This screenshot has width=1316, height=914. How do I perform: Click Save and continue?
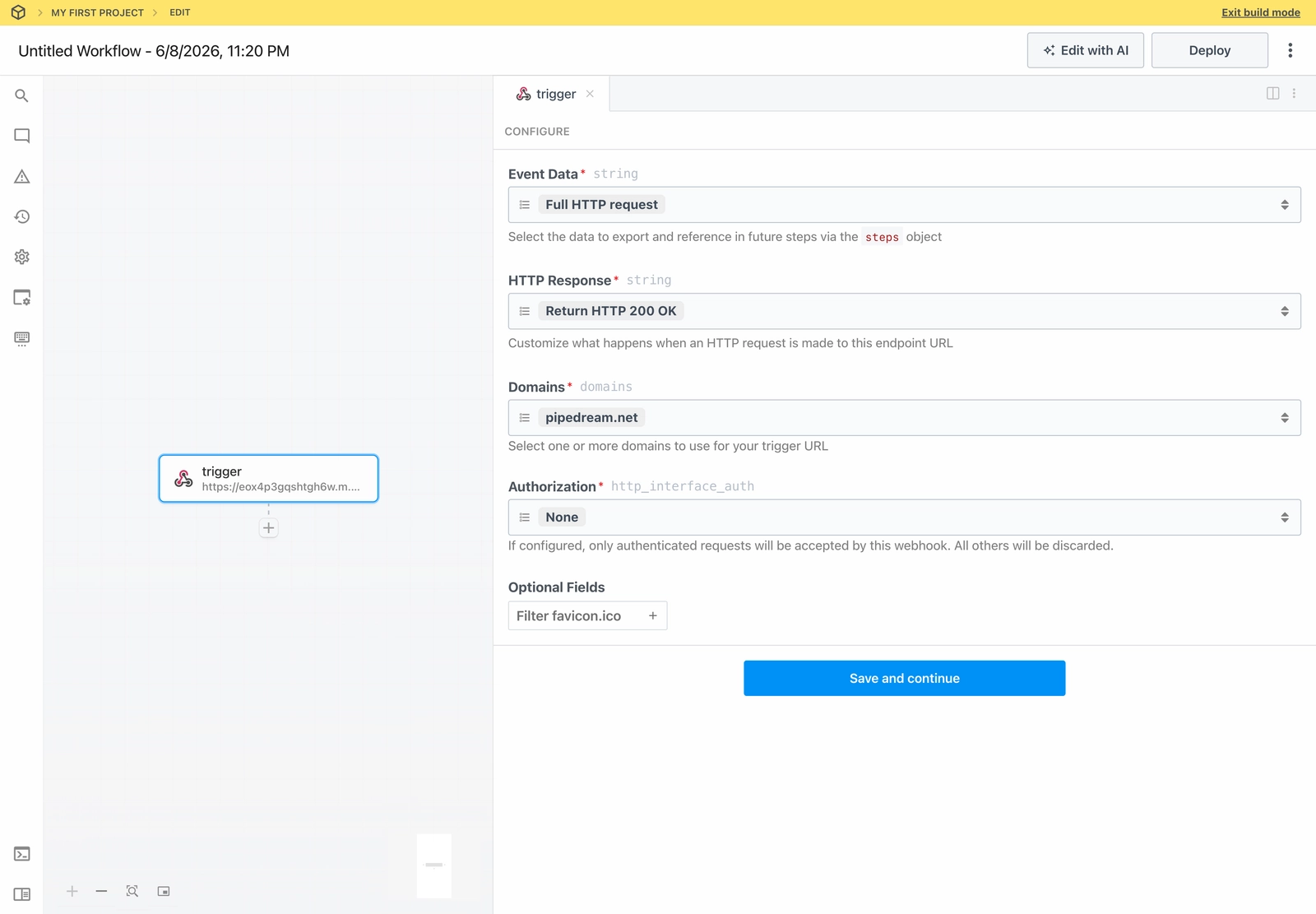(x=904, y=678)
